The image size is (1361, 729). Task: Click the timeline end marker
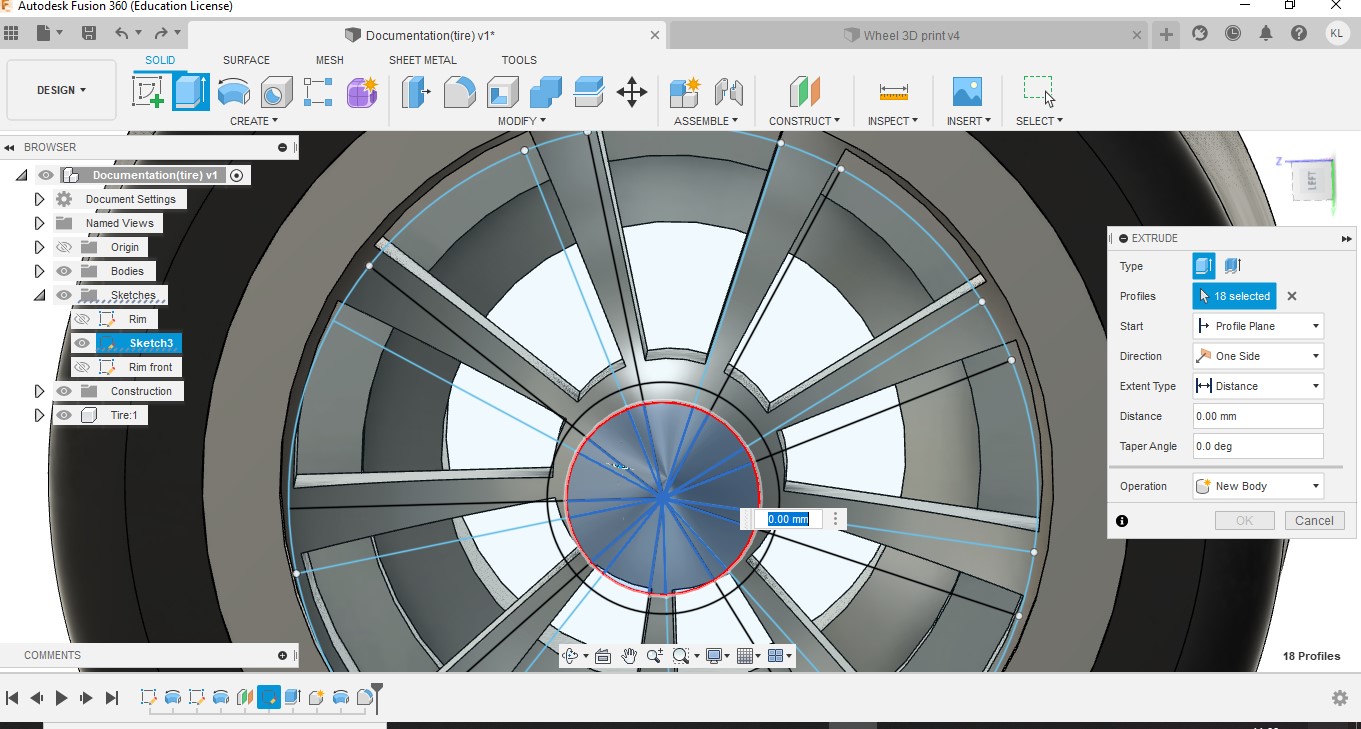pos(377,696)
